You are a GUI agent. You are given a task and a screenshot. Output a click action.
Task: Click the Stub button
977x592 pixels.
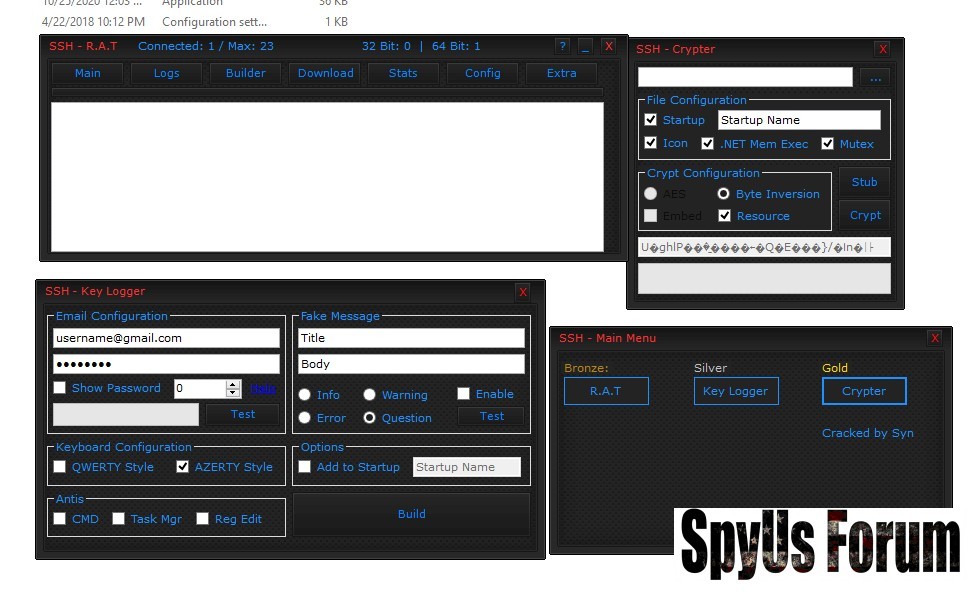point(864,182)
